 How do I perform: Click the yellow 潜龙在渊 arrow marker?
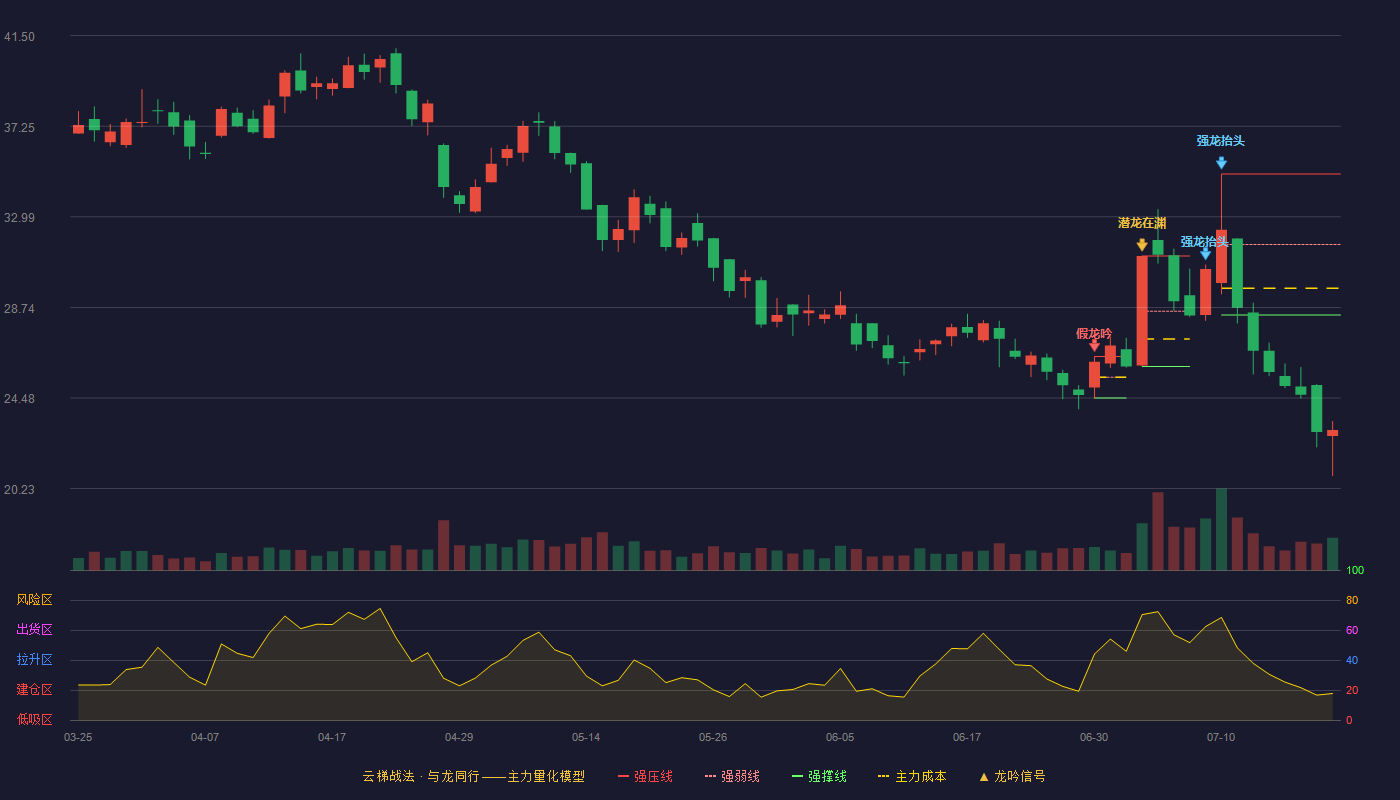pos(1142,245)
